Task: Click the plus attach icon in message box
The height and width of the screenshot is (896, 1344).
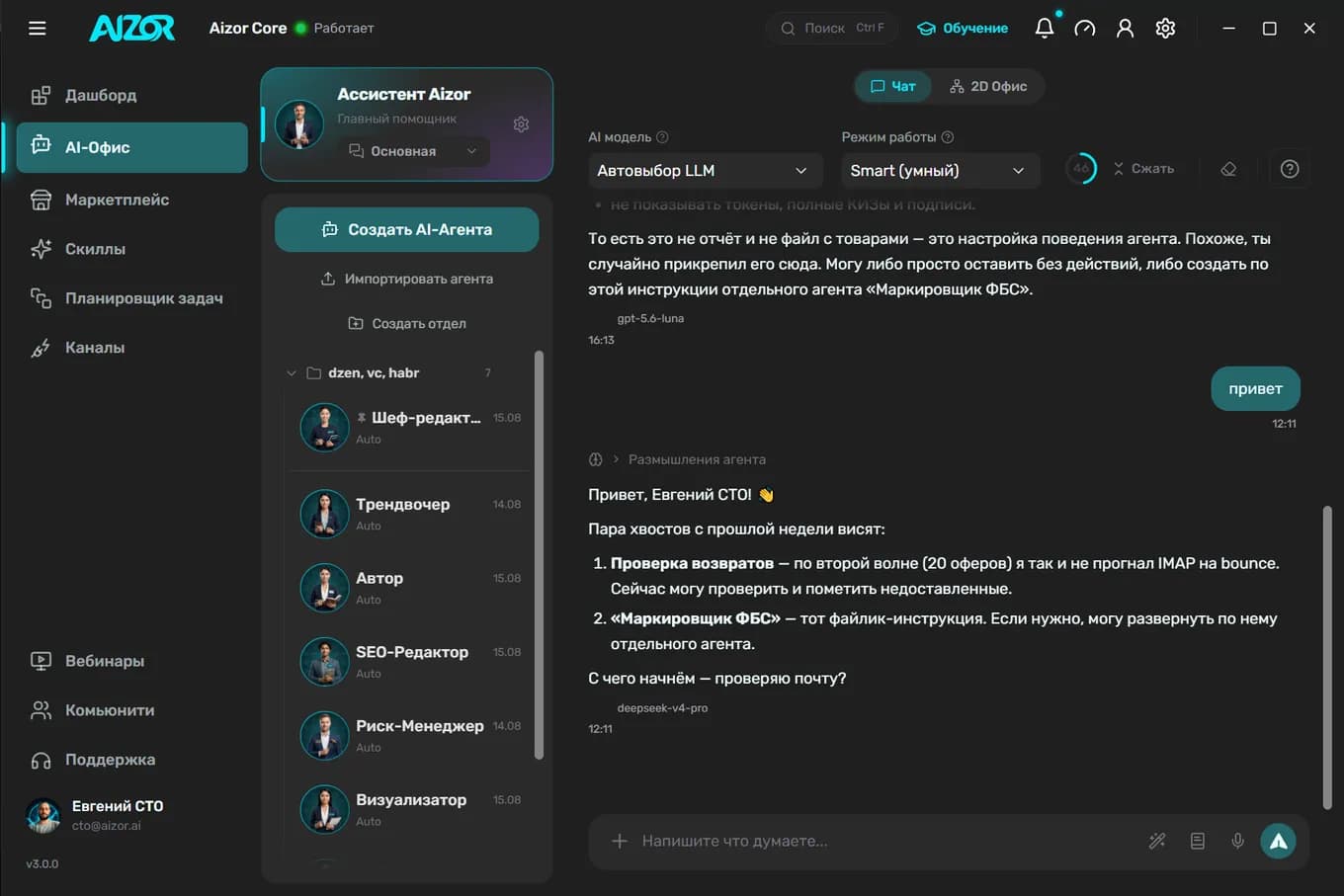Action: click(x=620, y=841)
